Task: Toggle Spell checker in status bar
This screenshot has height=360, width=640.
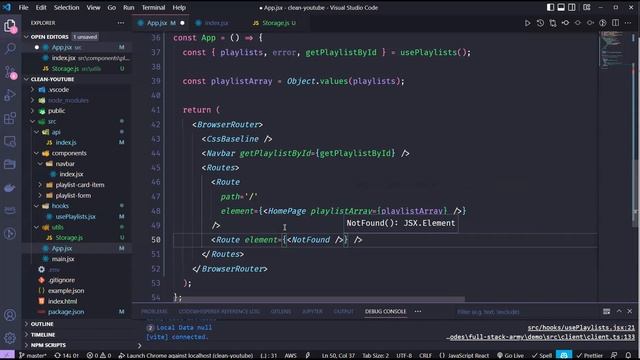Action: [x=542, y=356]
